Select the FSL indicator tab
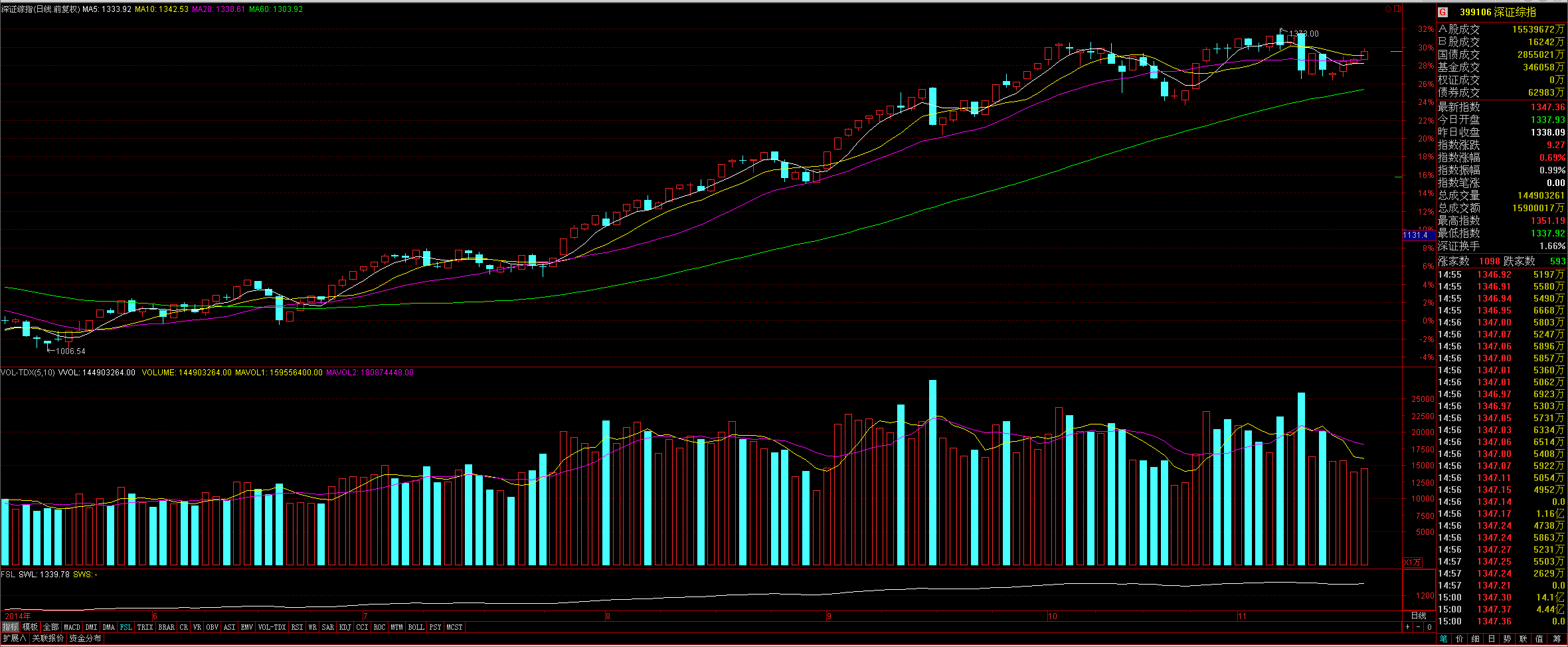Viewport: 1568px width, 647px height. tap(126, 627)
